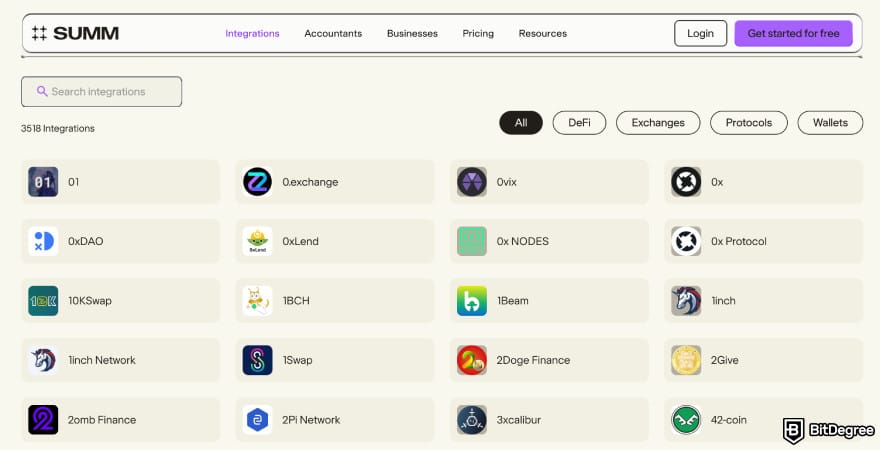Click the 0.exchange logo icon
This screenshot has height=450, width=880.
click(258, 182)
